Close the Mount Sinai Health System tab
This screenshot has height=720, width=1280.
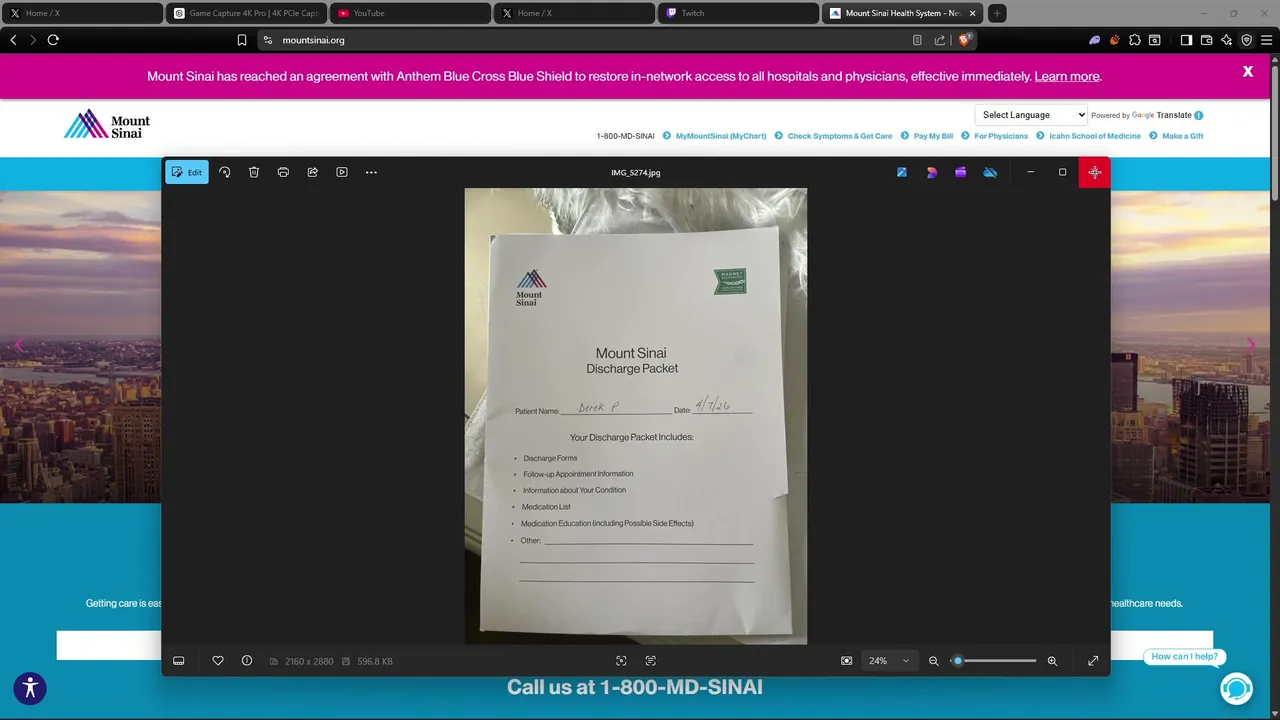pos(973,13)
